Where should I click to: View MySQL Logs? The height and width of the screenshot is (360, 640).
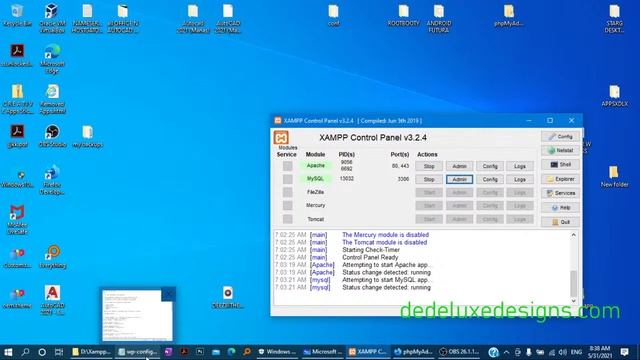[520, 179]
